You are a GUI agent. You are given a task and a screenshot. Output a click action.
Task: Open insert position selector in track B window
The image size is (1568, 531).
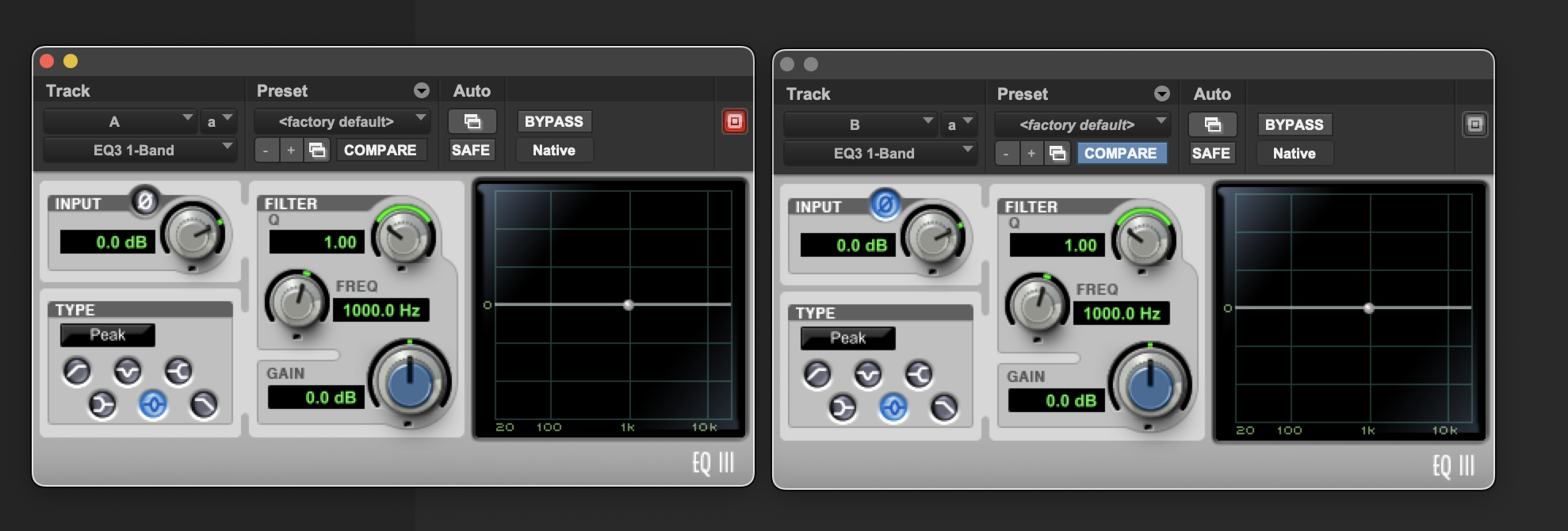coord(958,124)
